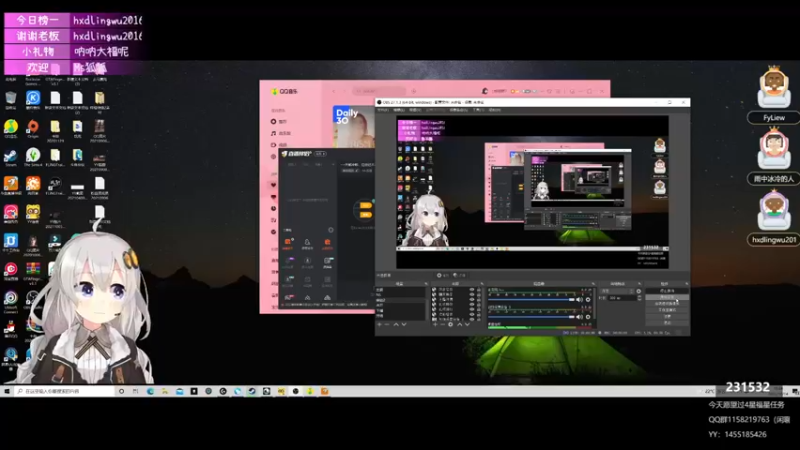800x450 pixels.
Task: Click the QQ Music search field
Action: [379, 91]
